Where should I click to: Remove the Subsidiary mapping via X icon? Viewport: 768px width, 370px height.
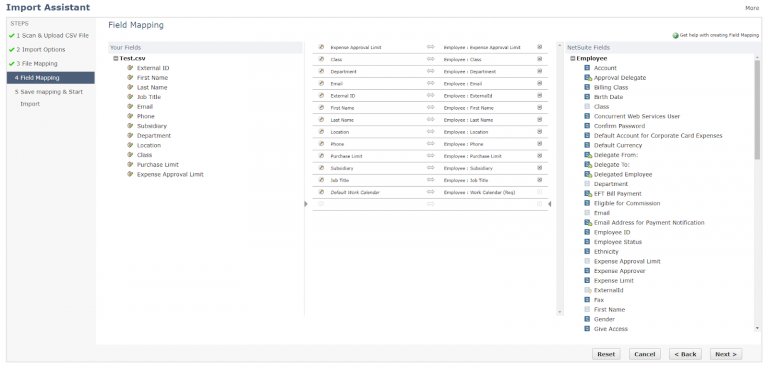click(540, 168)
